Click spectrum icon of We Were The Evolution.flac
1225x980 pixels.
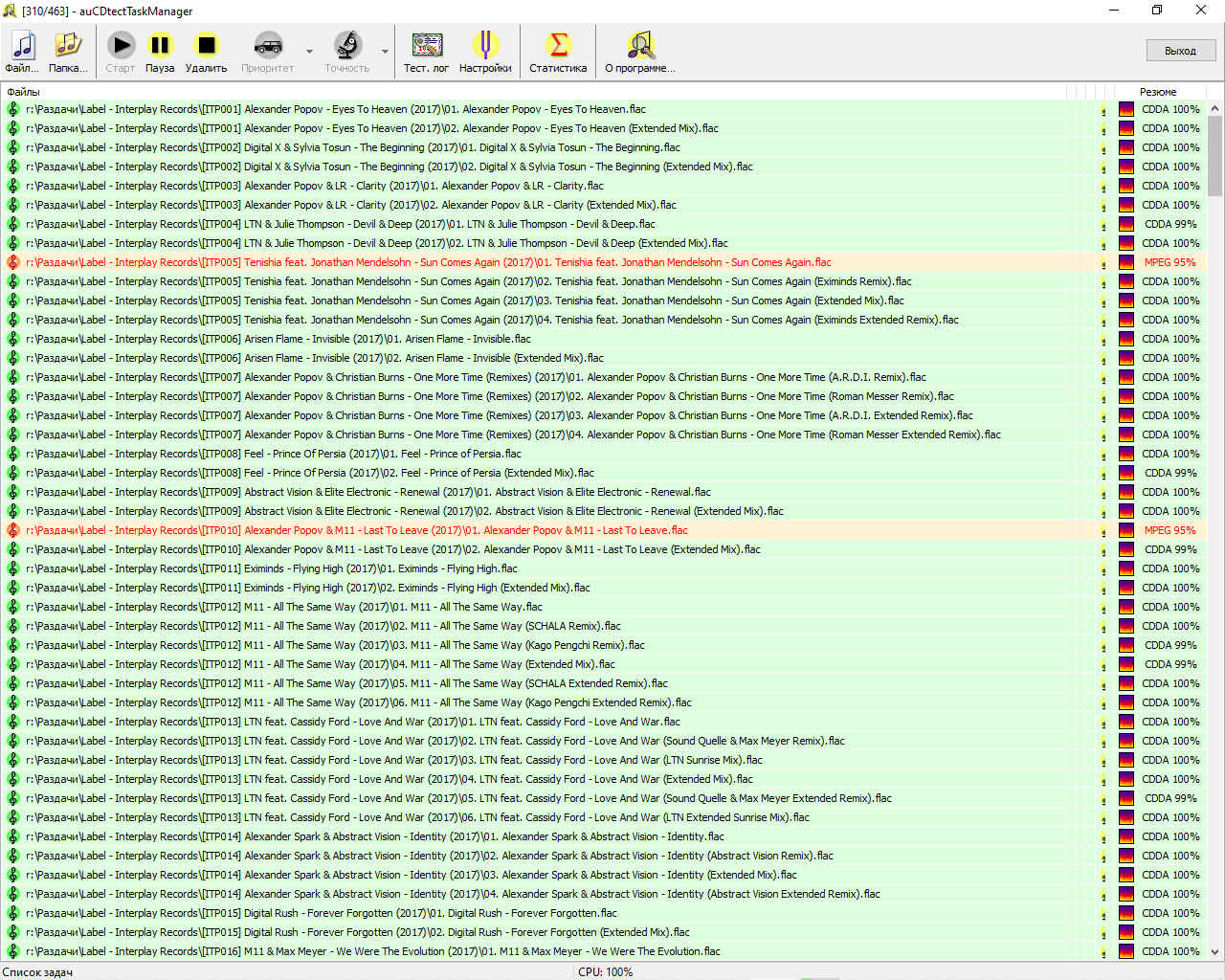click(1126, 951)
